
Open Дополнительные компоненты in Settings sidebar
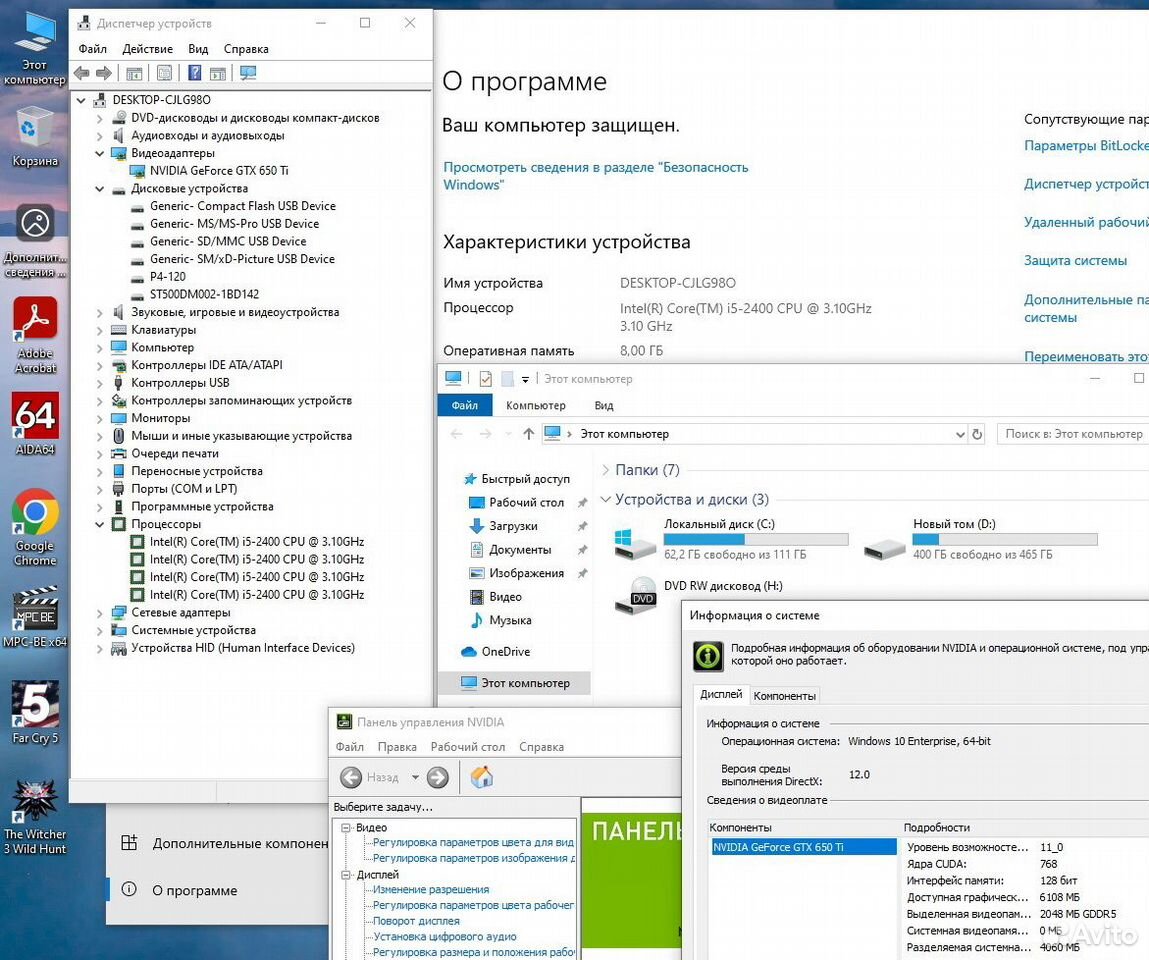(x=240, y=843)
